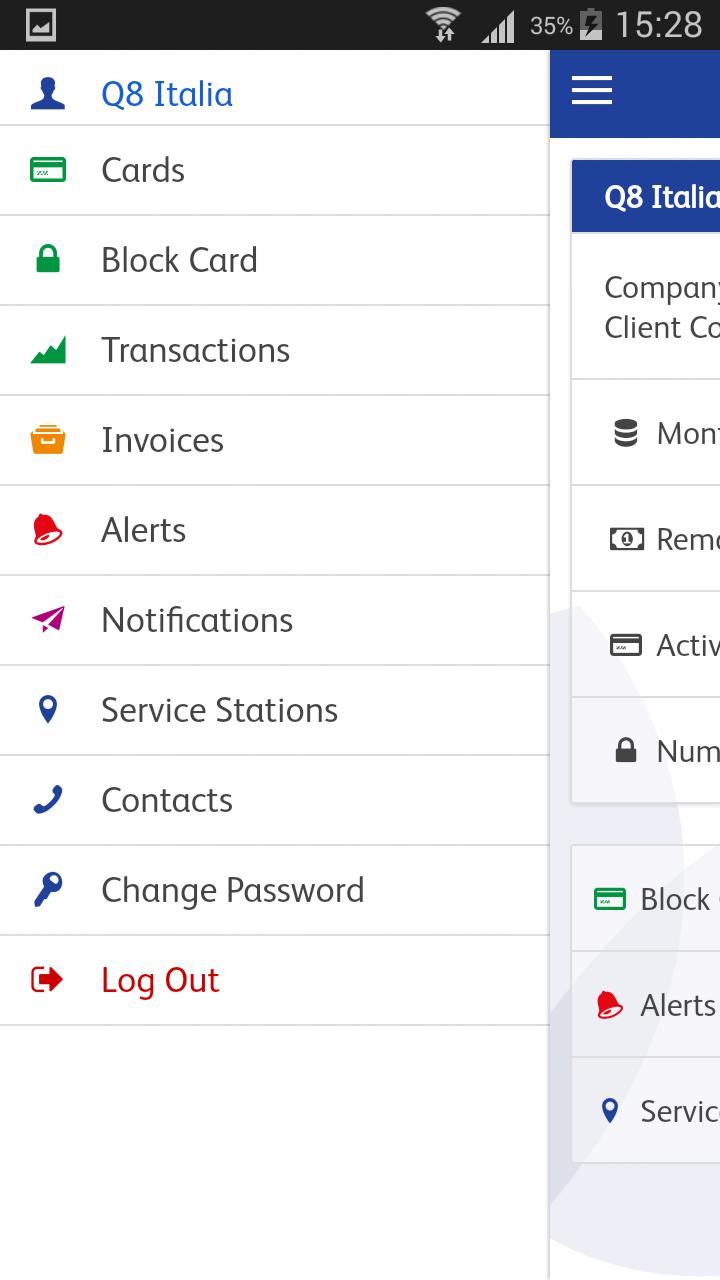Tap the Alerts shortcut on the dashboard
This screenshot has width=720, height=1280.
pyautogui.click(x=677, y=1005)
